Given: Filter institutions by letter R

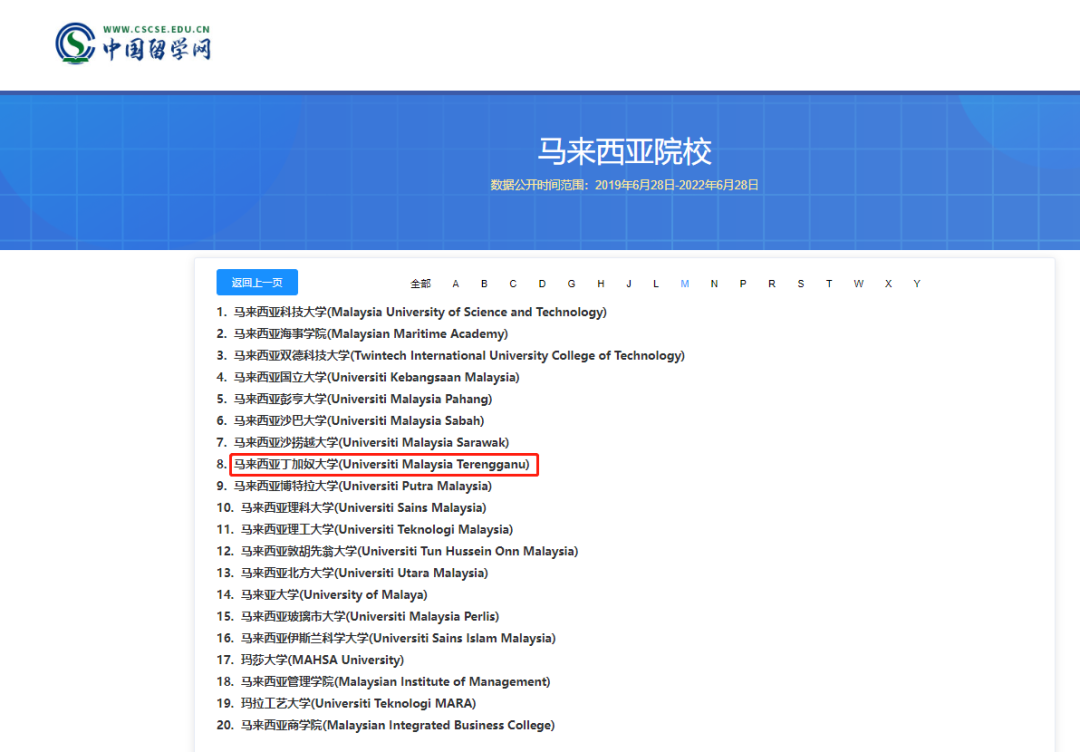Looking at the screenshot, I should (x=771, y=284).
